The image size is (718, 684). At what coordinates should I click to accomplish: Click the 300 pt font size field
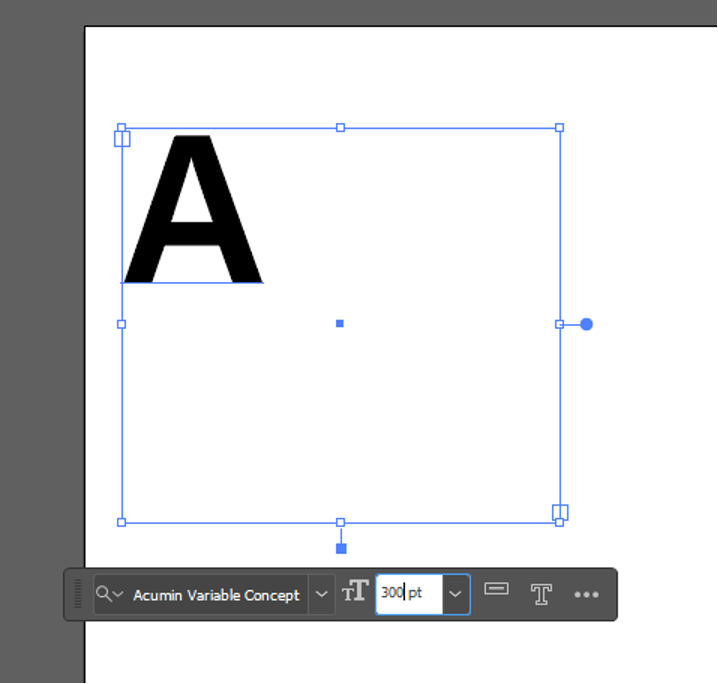pyautogui.click(x=408, y=593)
